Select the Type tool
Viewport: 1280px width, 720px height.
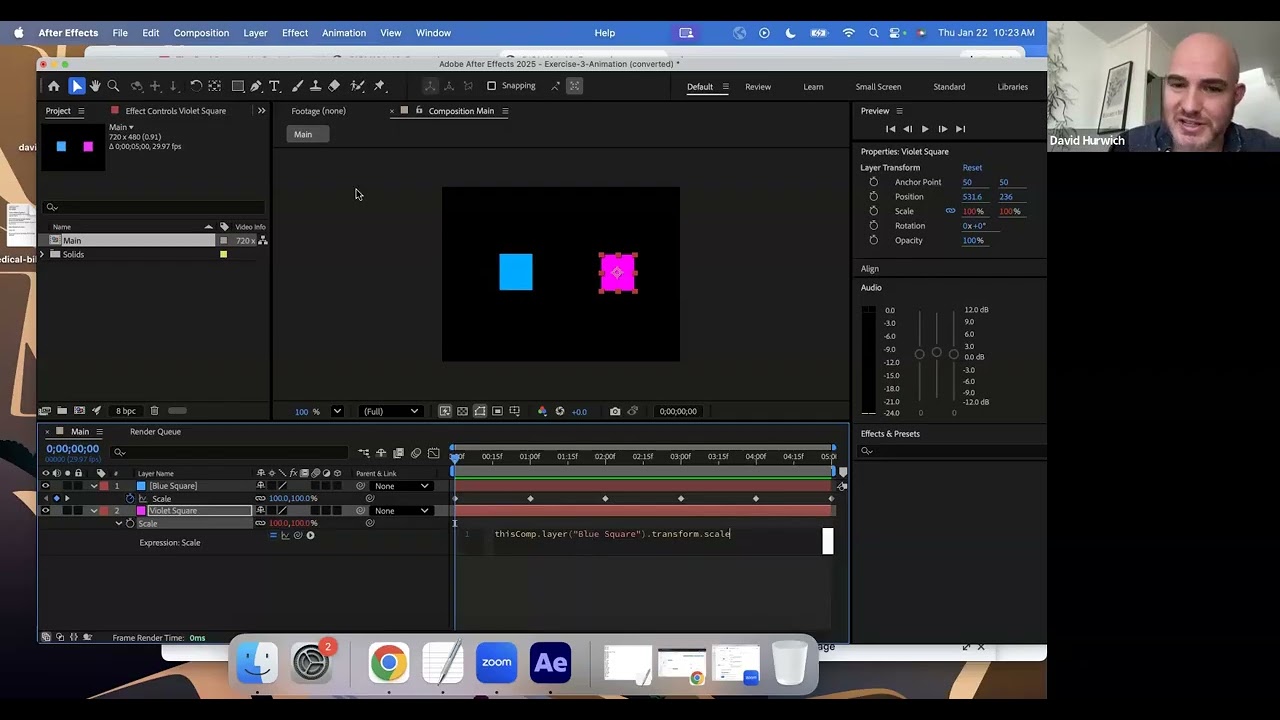tap(275, 86)
